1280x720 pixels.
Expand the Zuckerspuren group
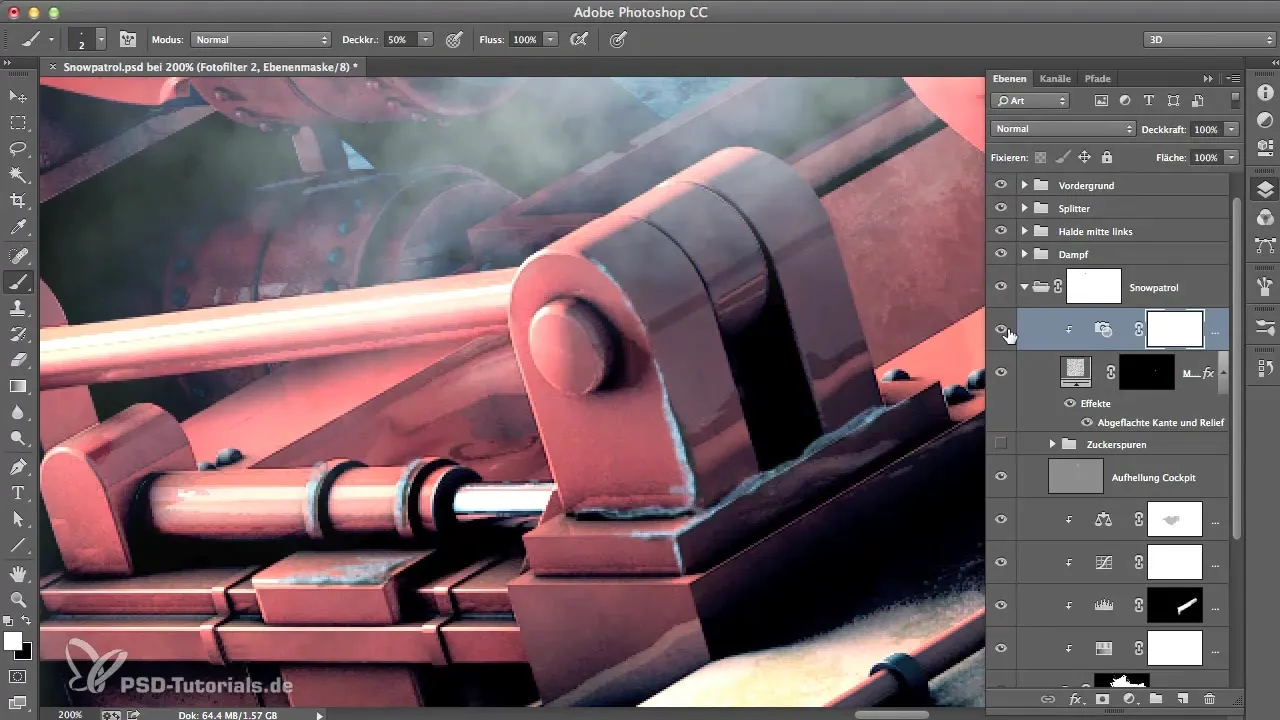(x=1052, y=443)
